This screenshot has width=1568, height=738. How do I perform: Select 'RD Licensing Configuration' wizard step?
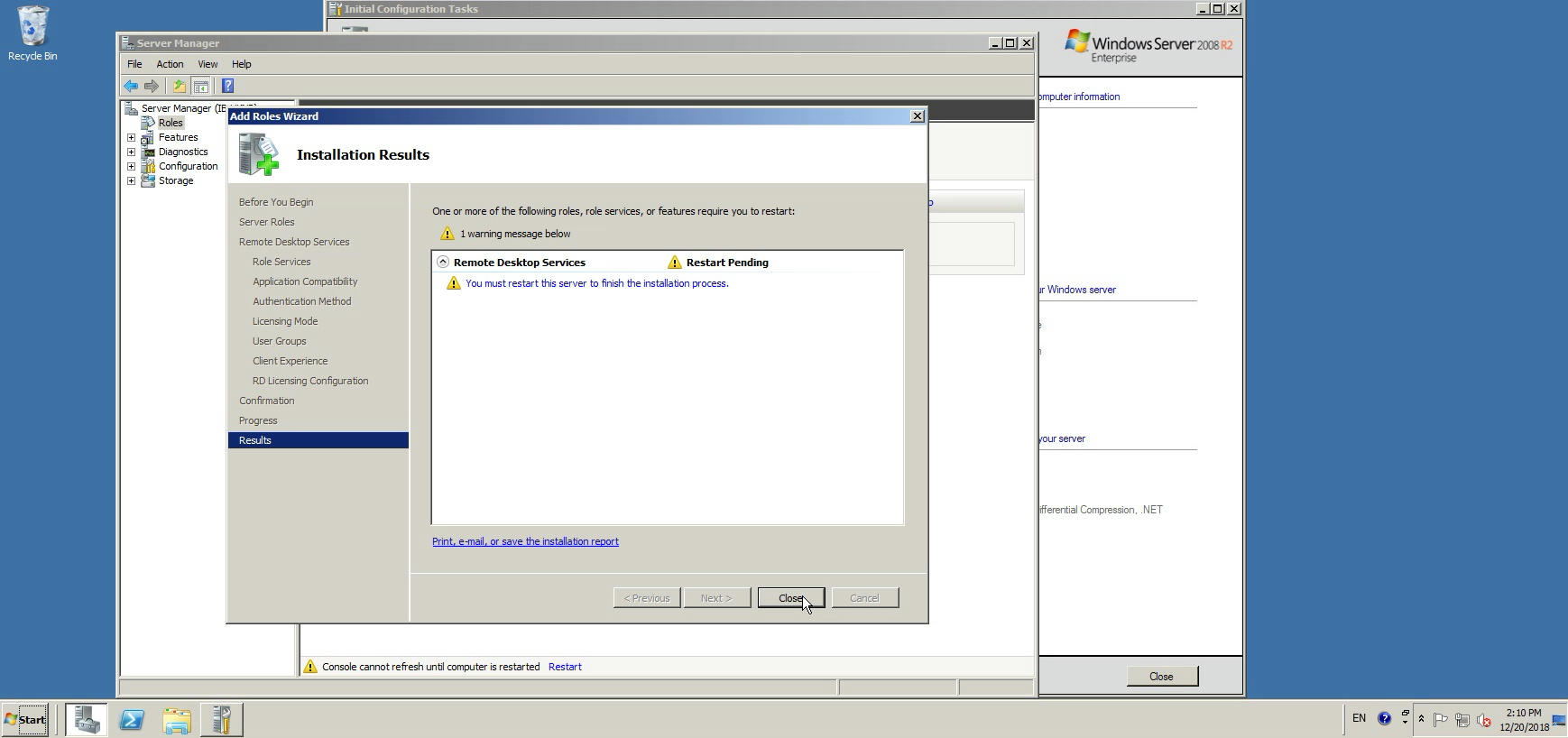(310, 381)
